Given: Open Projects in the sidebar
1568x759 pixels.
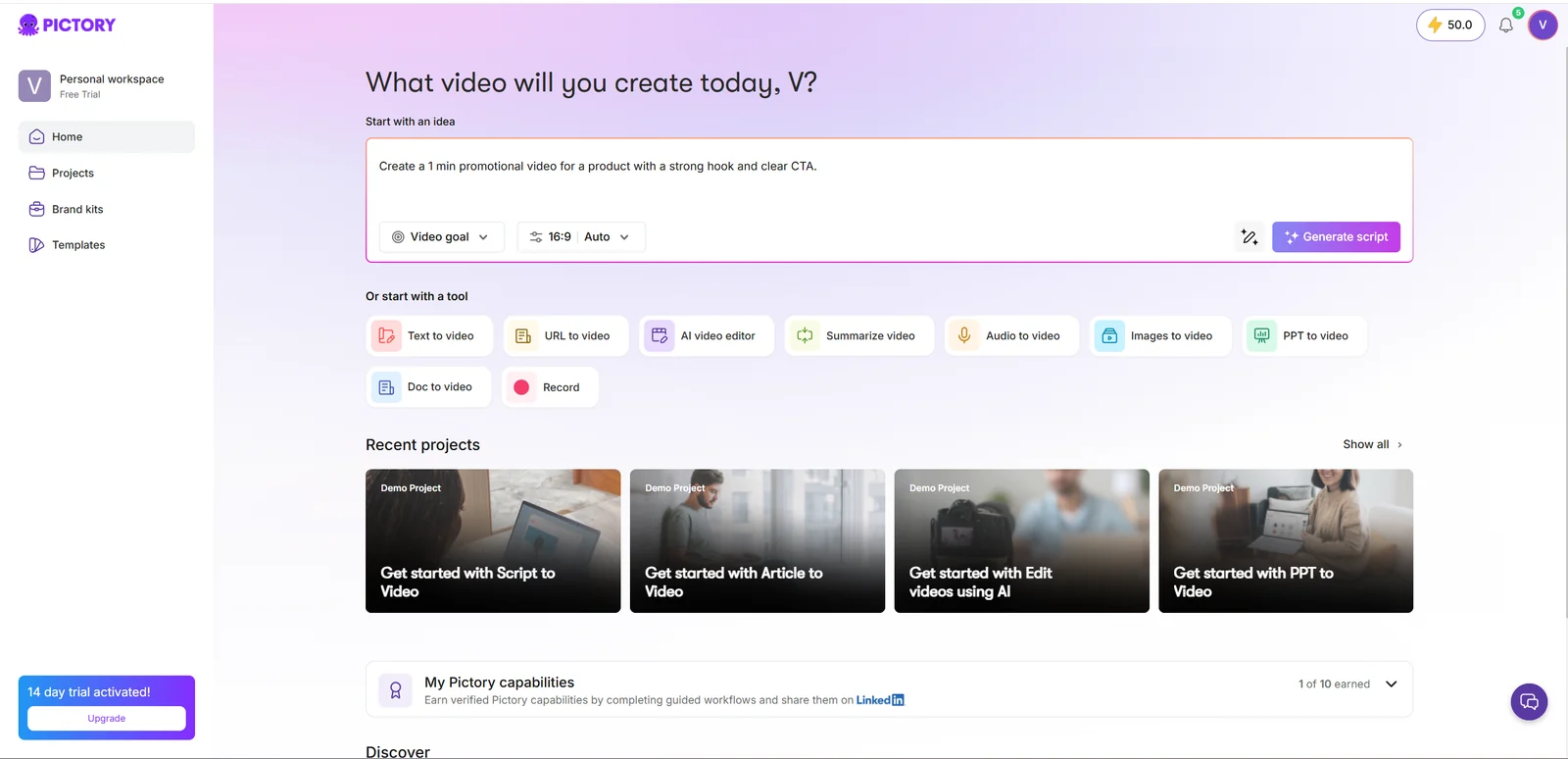Looking at the screenshot, I should click(x=107, y=174).
